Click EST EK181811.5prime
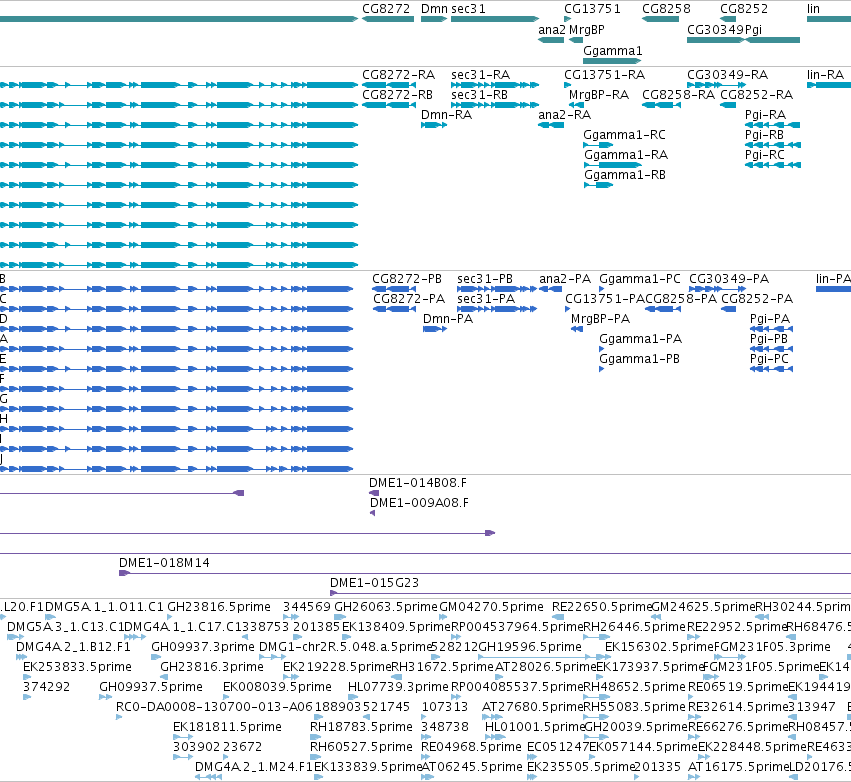The width and height of the screenshot is (851, 782). tap(227, 727)
